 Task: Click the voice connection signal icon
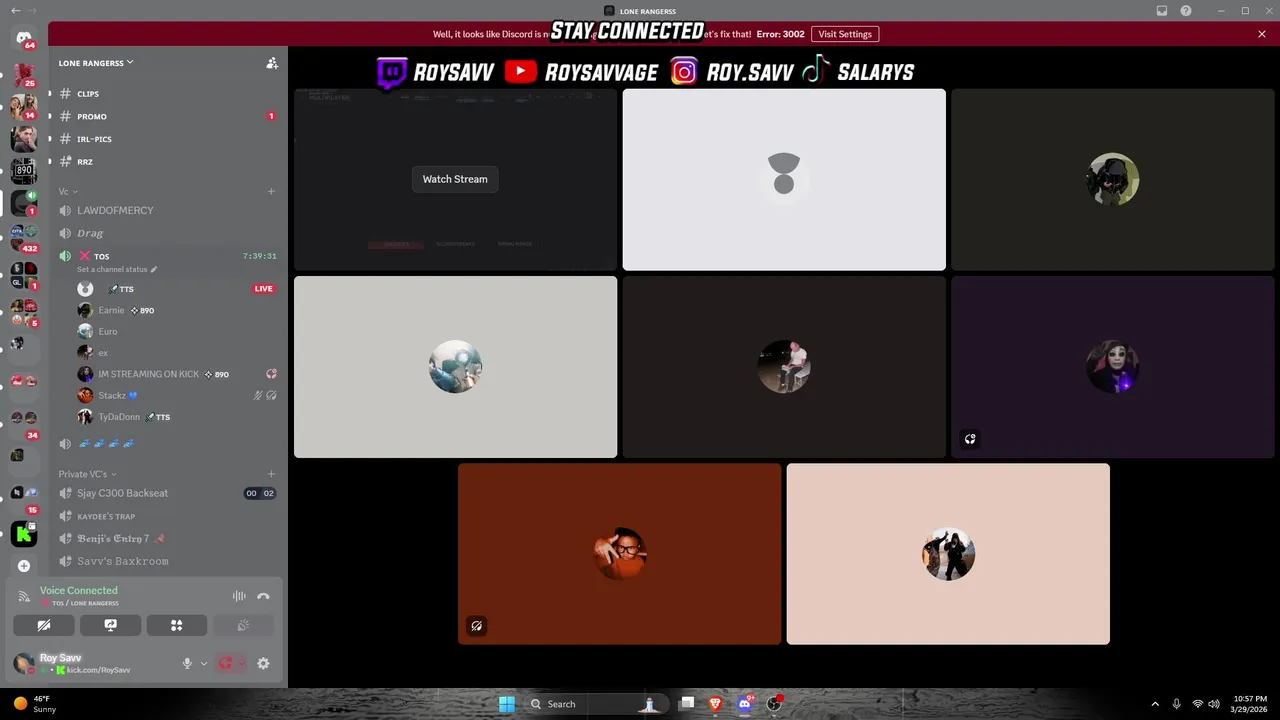coord(24,596)
